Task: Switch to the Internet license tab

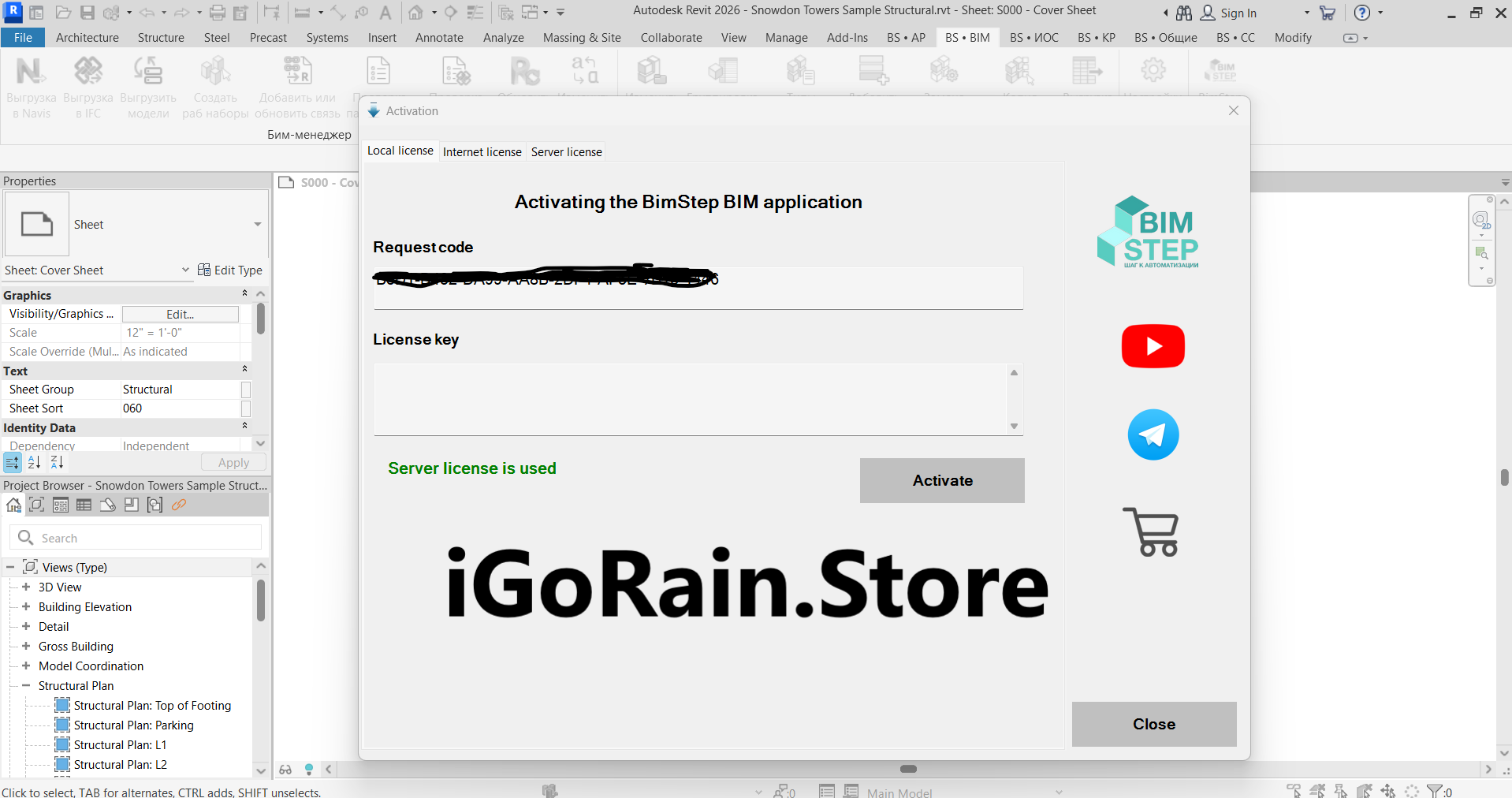Action: (482, 152)
